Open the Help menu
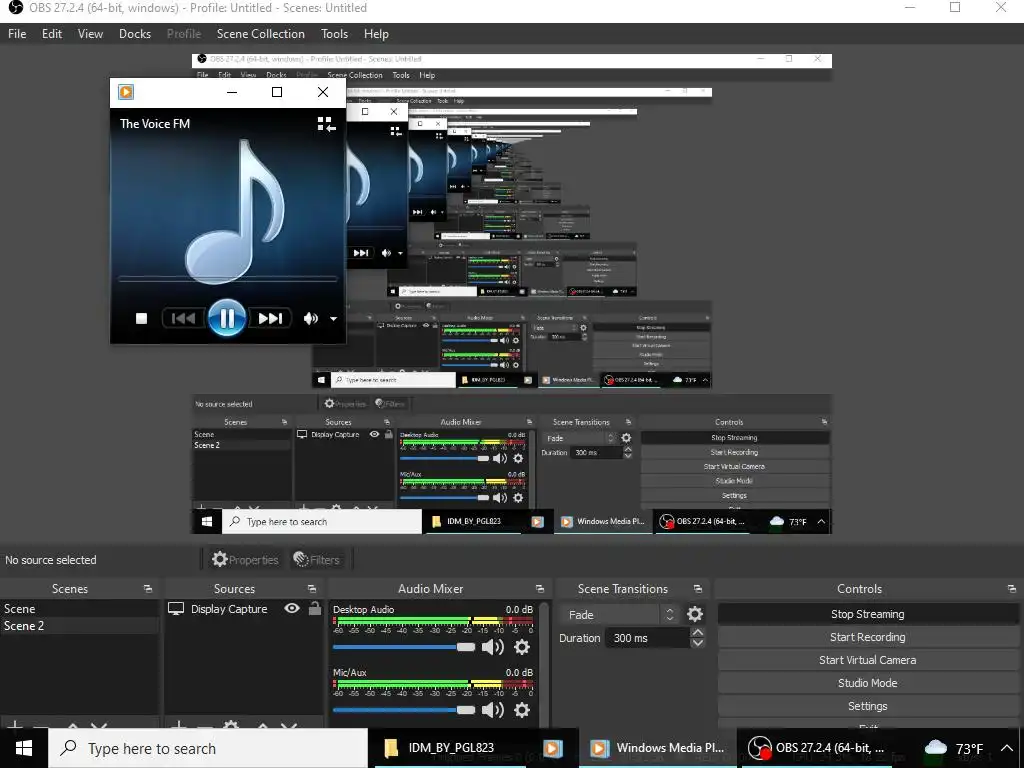The width and height of the screenshot is (1024, 768). pos(376,34)
